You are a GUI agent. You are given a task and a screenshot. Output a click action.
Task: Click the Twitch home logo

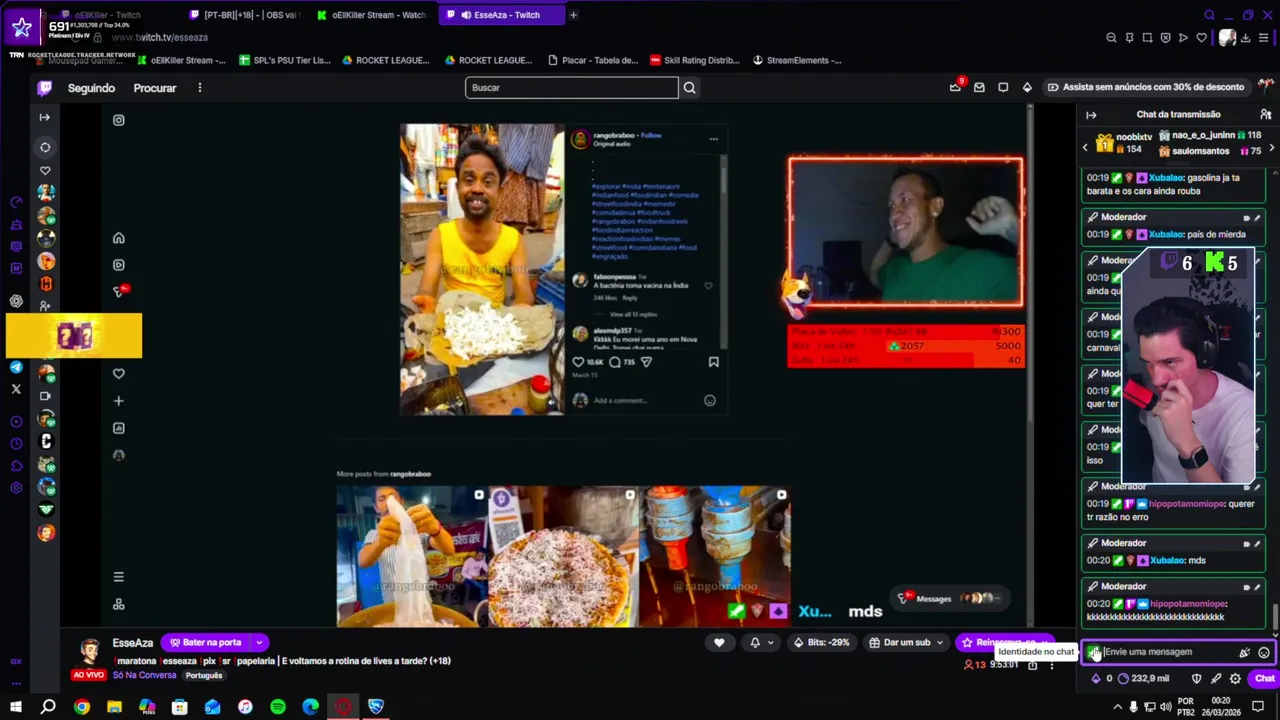click(x=45, y=88)
